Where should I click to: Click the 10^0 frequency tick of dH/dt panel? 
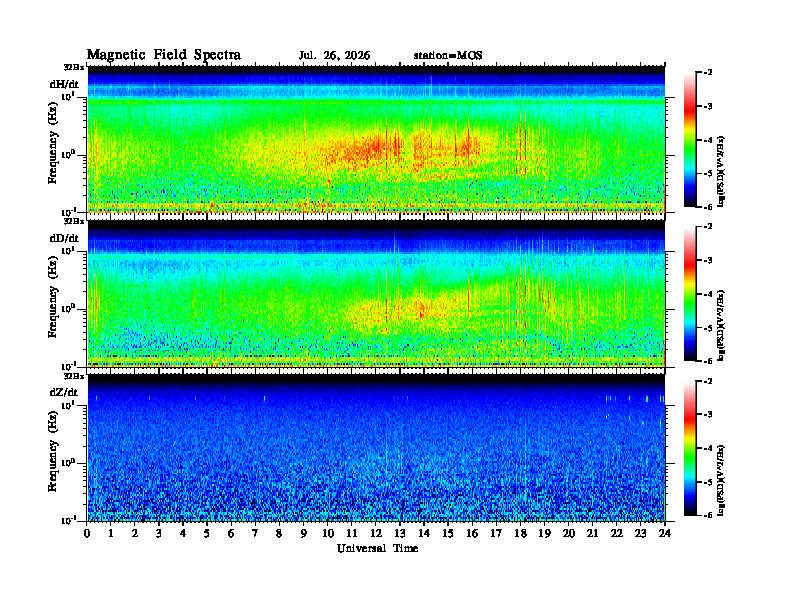click(x=69, y=154)
